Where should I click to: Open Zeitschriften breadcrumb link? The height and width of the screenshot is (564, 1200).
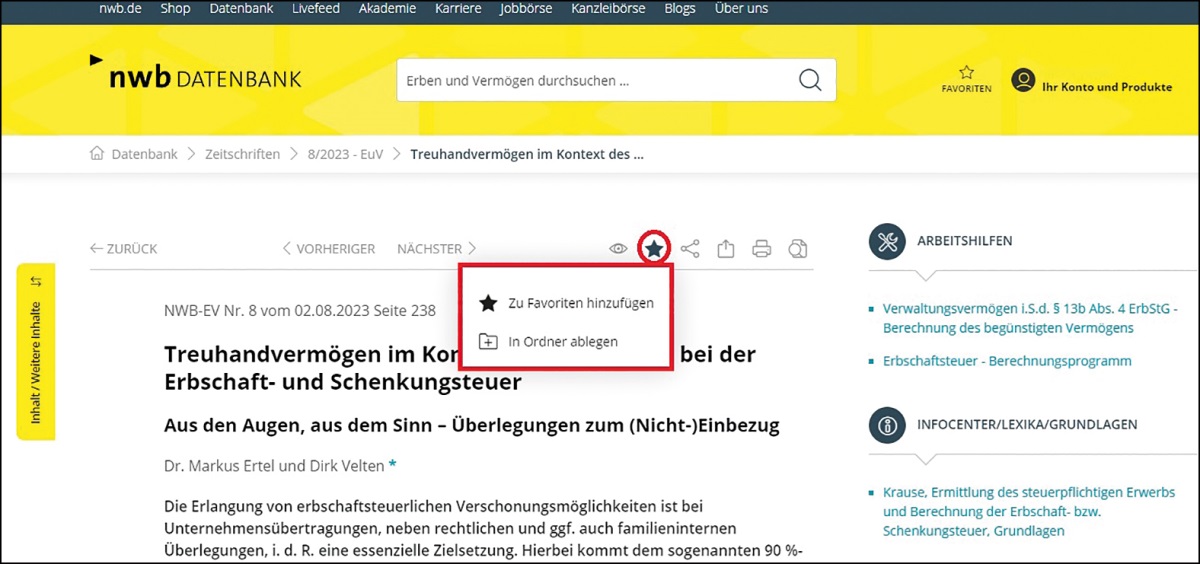(x=244, y=154)
